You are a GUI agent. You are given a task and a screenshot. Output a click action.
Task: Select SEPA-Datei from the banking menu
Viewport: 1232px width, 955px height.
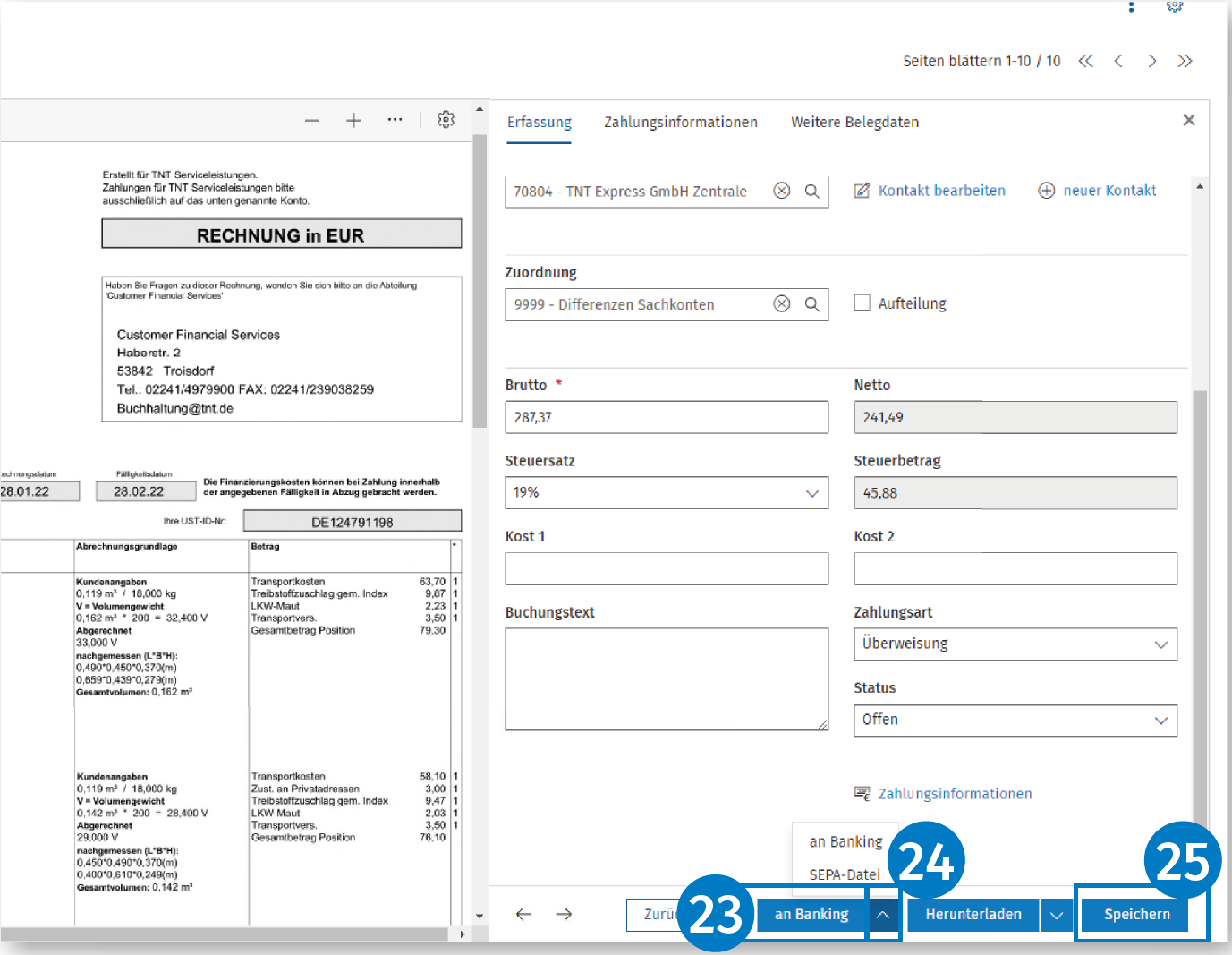click(845, 874)
